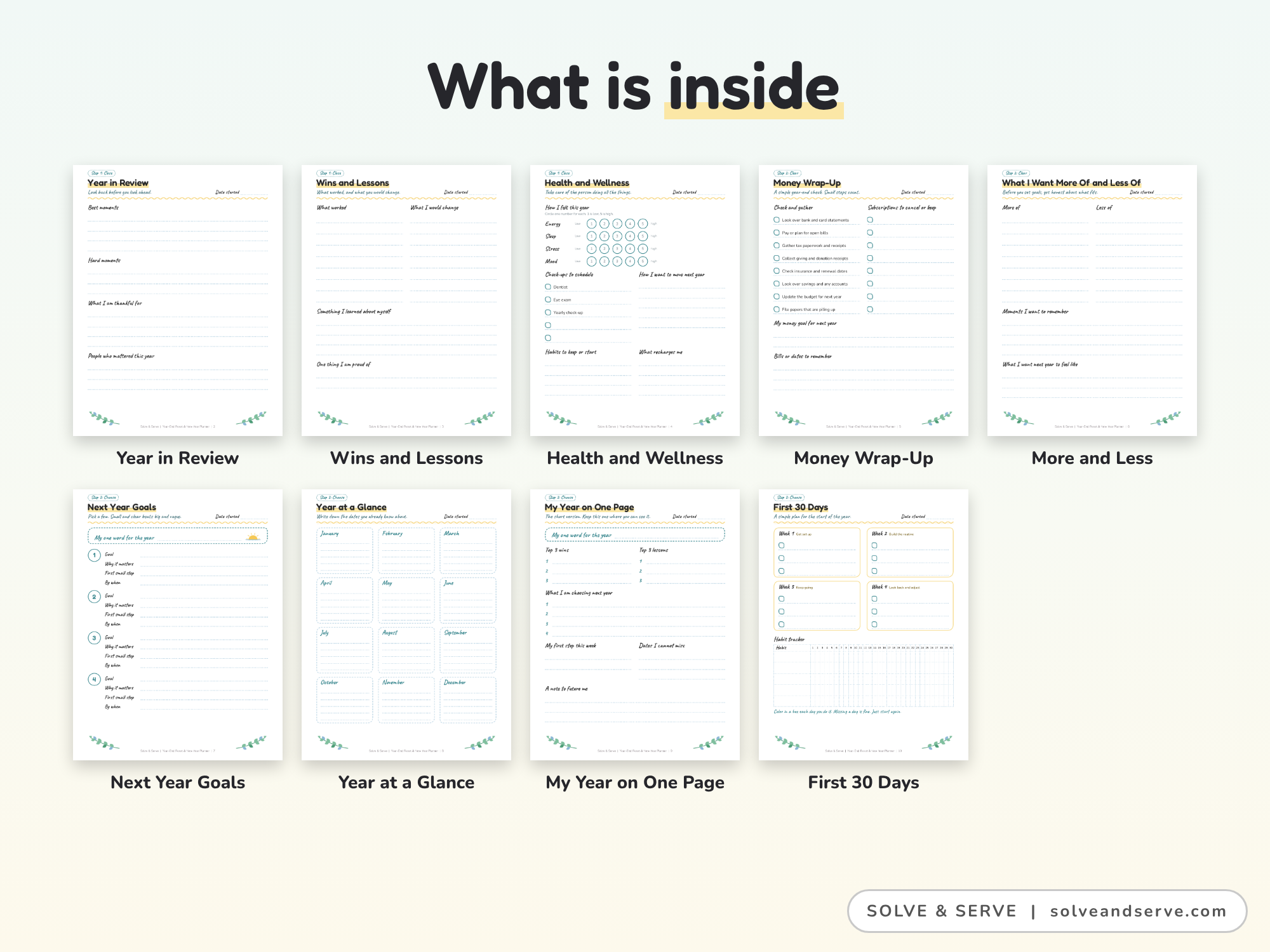Click the 'Money Wrap-Up' caption below thumbnail
This screenshot has width=1270, height=952.
[x=864, y=458]
